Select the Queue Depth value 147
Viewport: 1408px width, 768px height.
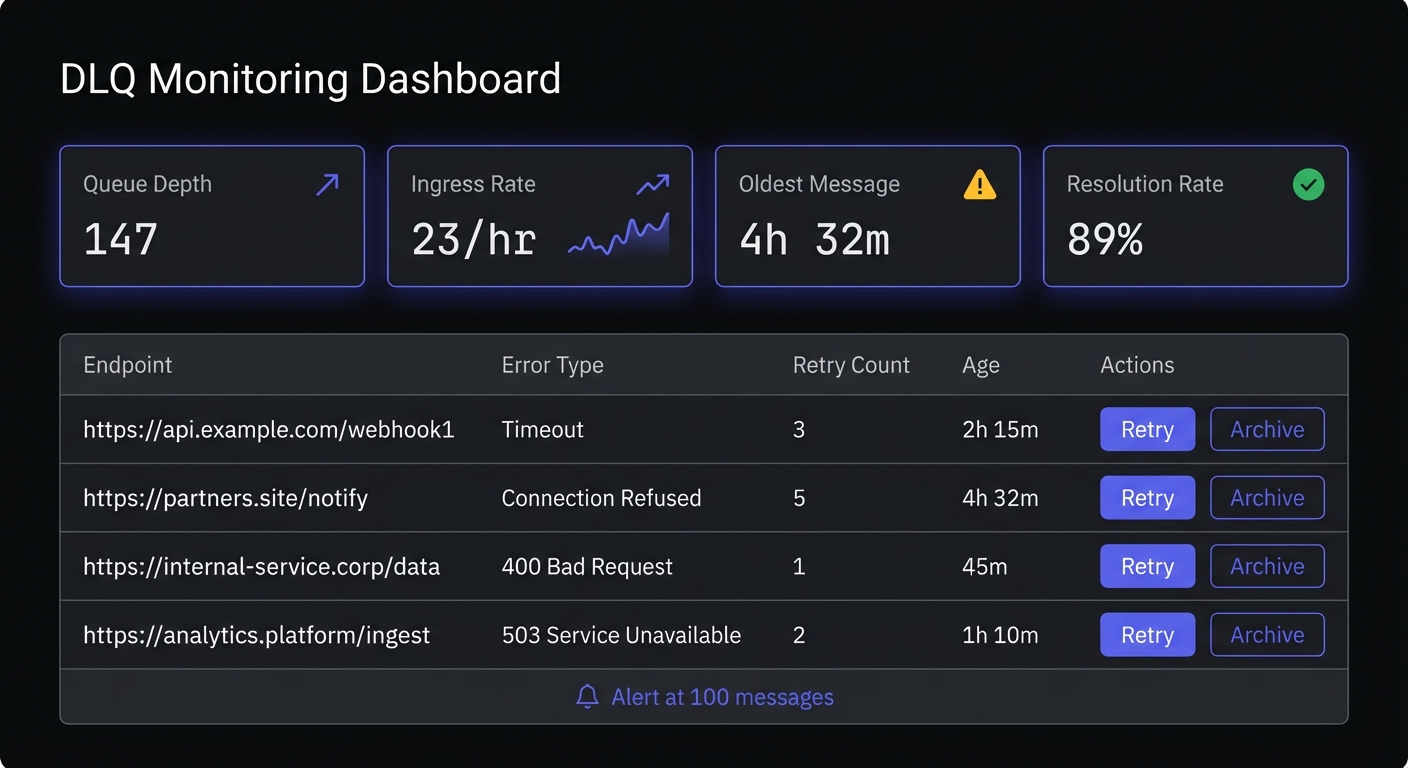click(x=121, y=240)
